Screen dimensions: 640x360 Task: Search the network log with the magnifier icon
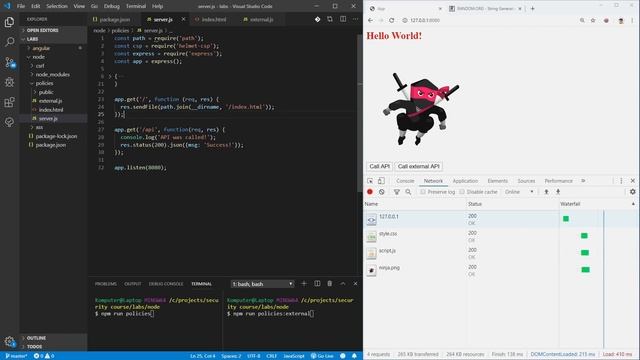408,192
